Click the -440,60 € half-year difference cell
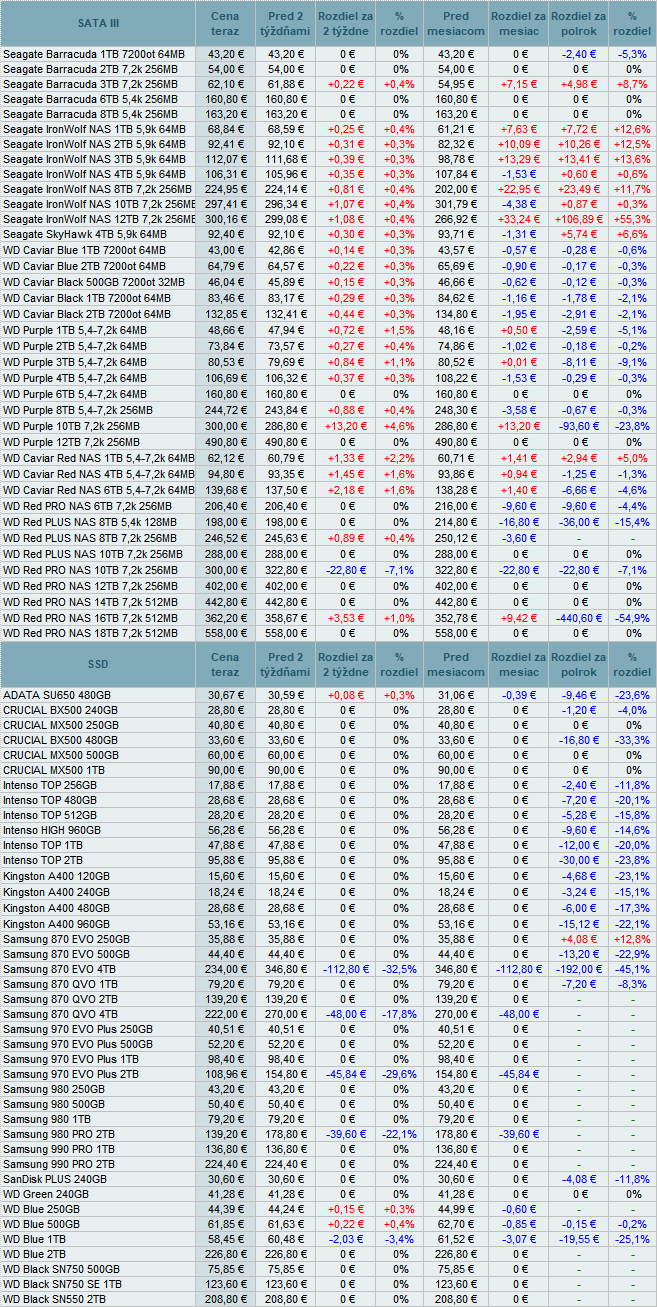This screenshot has width=657, height=1307. 579,618
